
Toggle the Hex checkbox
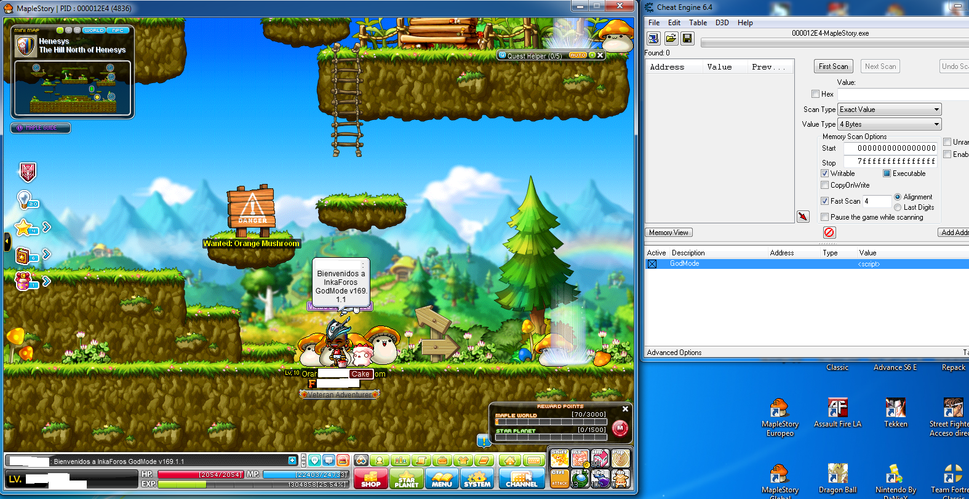(815, 94)
